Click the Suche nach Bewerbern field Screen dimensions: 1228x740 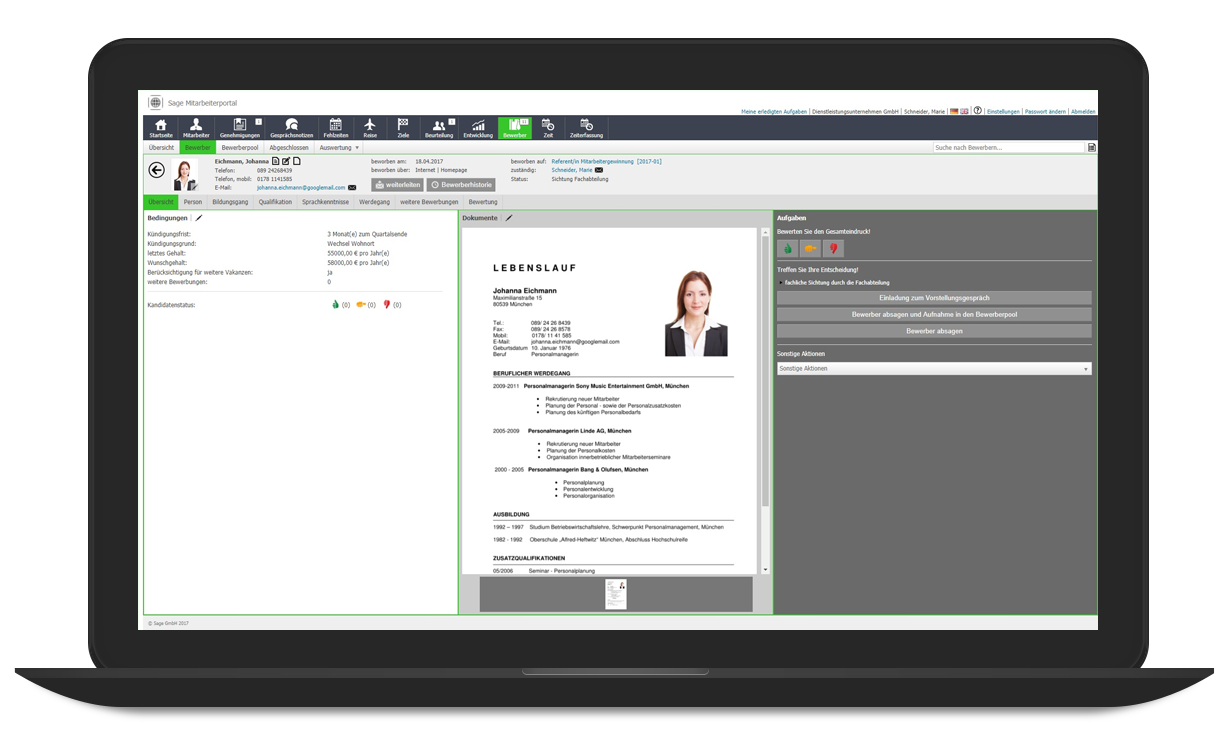[x=1010, y=146]
